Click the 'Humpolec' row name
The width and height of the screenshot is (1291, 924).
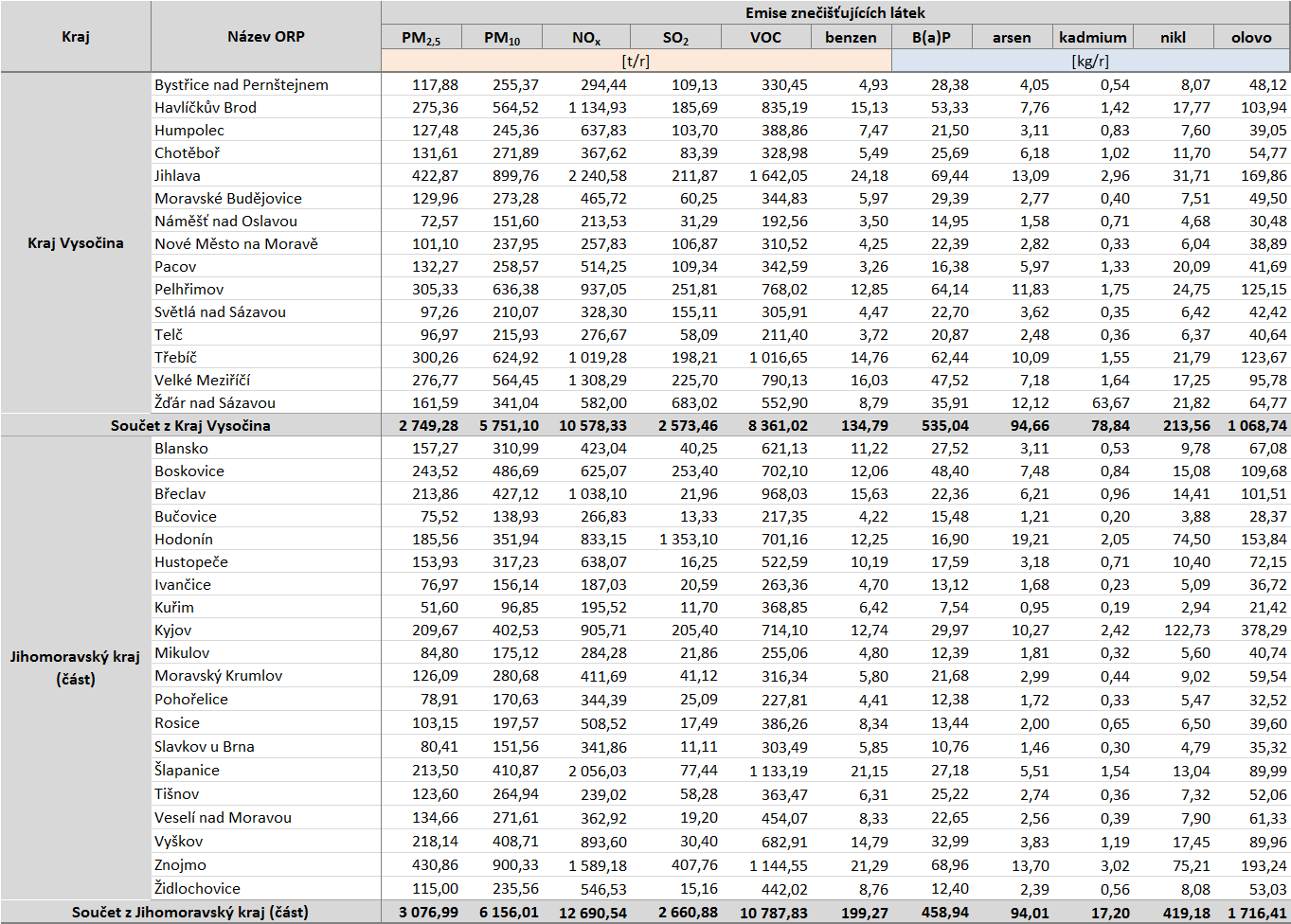click(189, 130)
